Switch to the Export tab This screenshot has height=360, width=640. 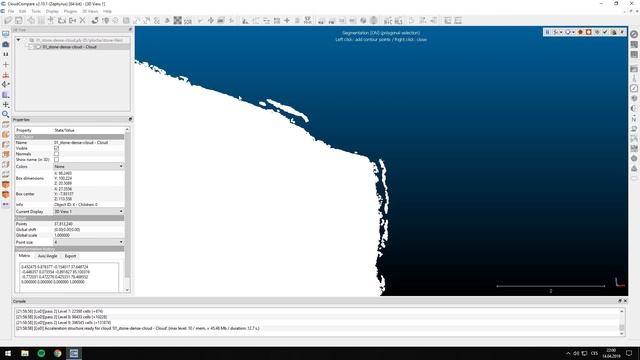(70, 256)
